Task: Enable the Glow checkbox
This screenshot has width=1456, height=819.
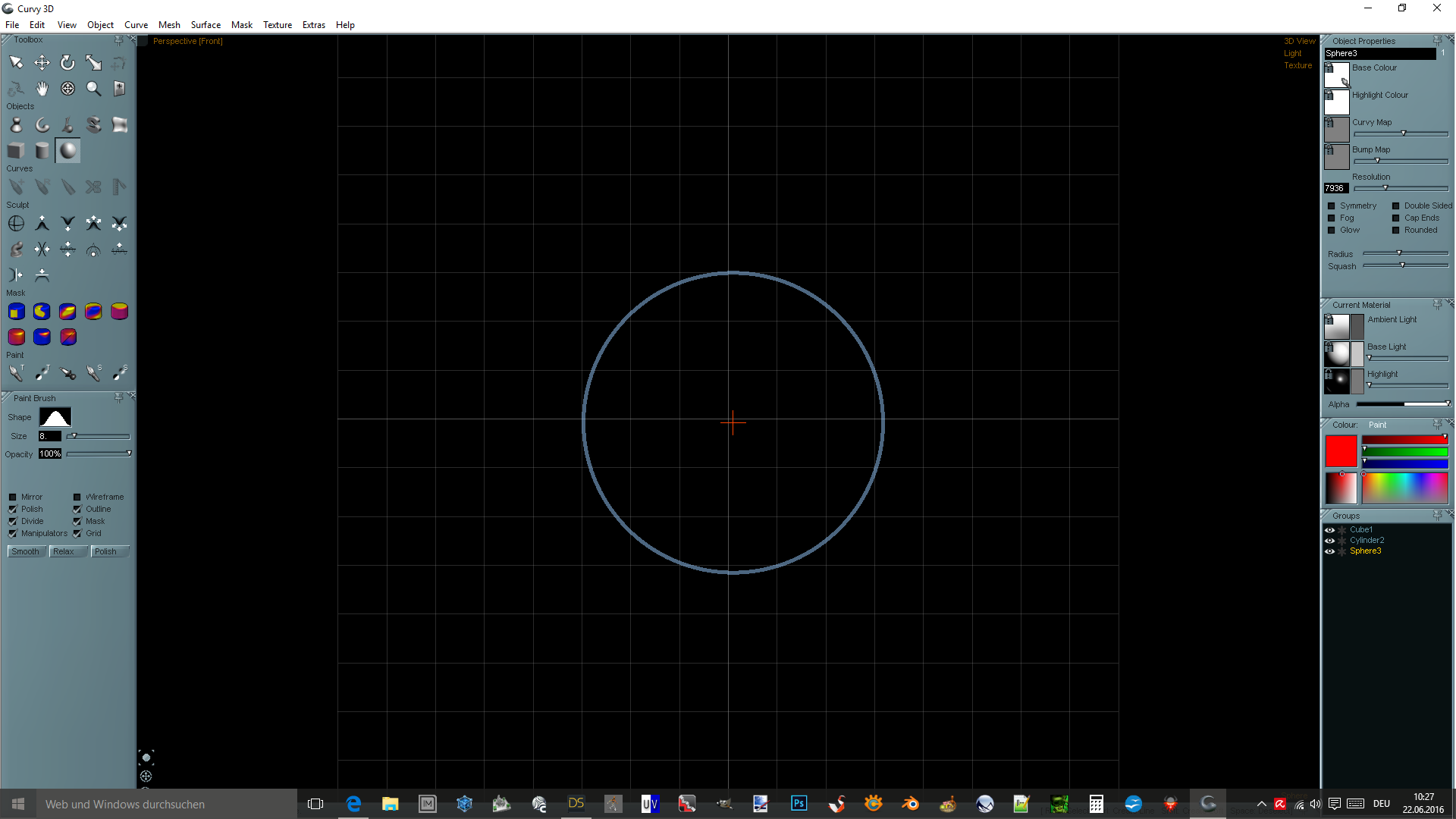Action: (x=1331, y=231)
